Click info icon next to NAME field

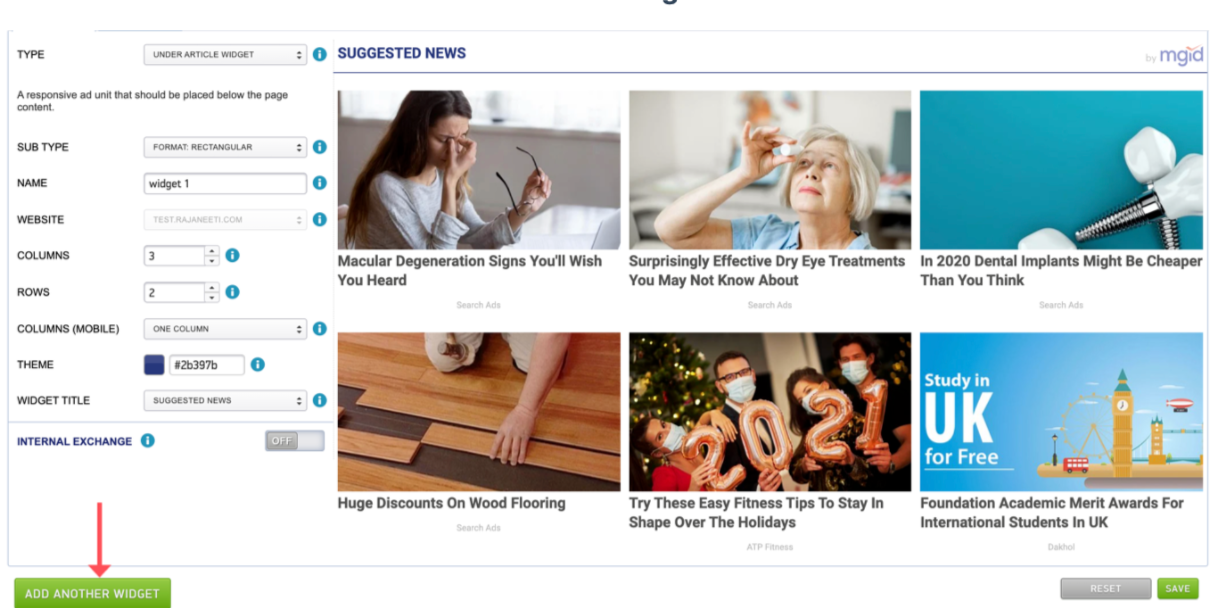coord(320,183)
